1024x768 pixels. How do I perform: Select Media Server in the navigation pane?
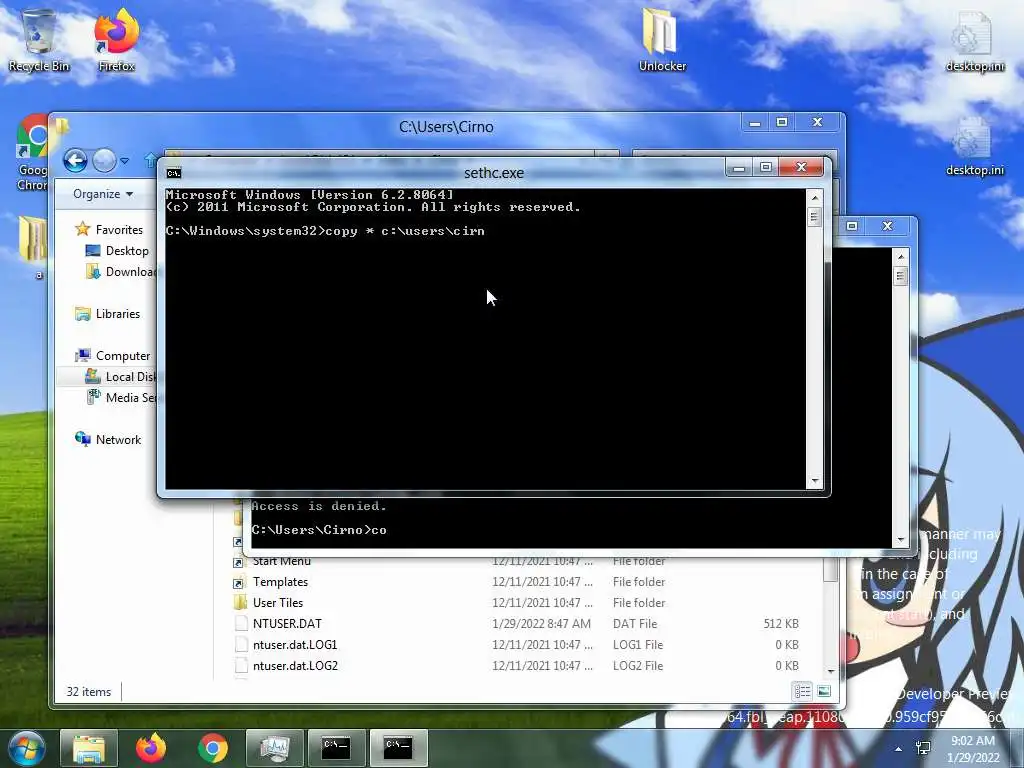tap(121, 398)
